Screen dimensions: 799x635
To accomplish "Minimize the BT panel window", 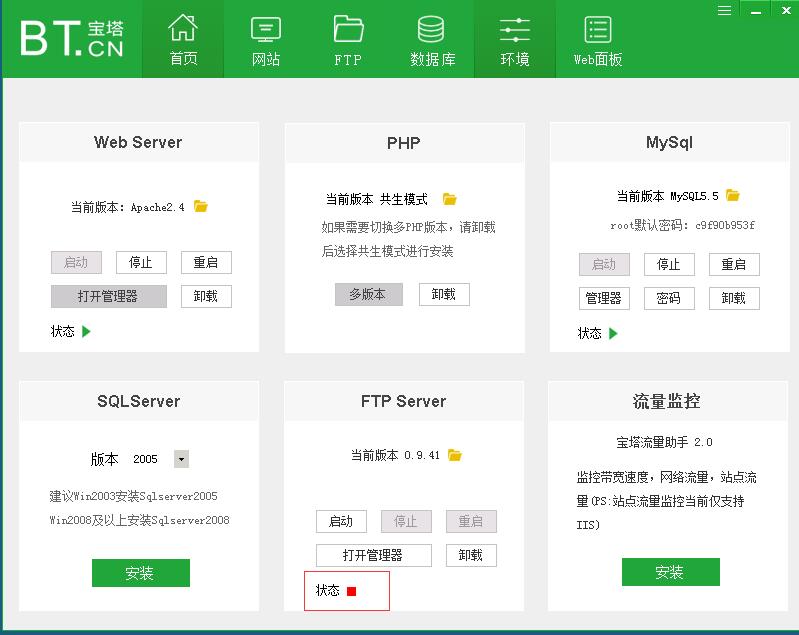I will click(756, 10).
